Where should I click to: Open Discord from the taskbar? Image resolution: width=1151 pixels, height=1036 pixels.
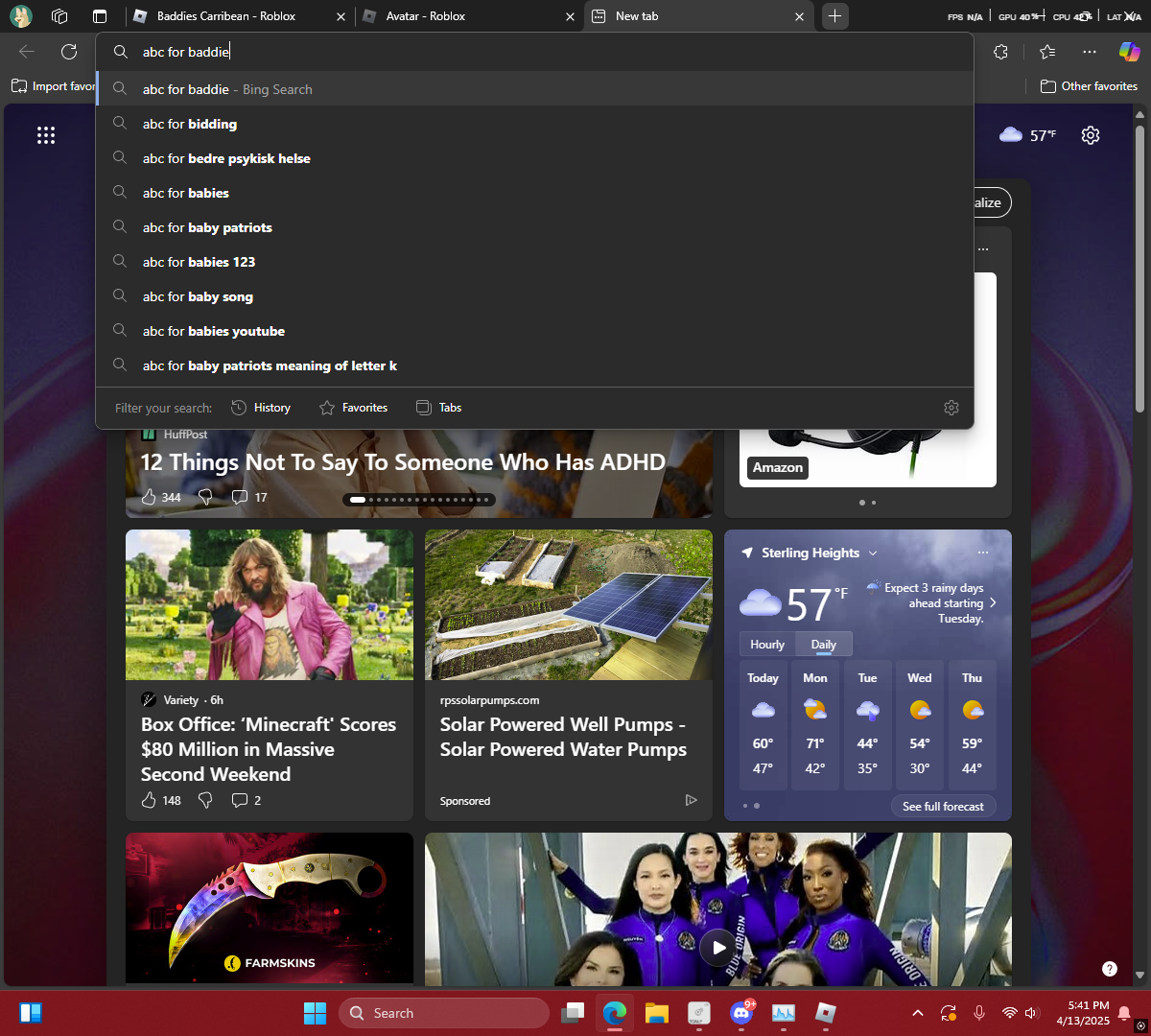tap(740, 1013)
